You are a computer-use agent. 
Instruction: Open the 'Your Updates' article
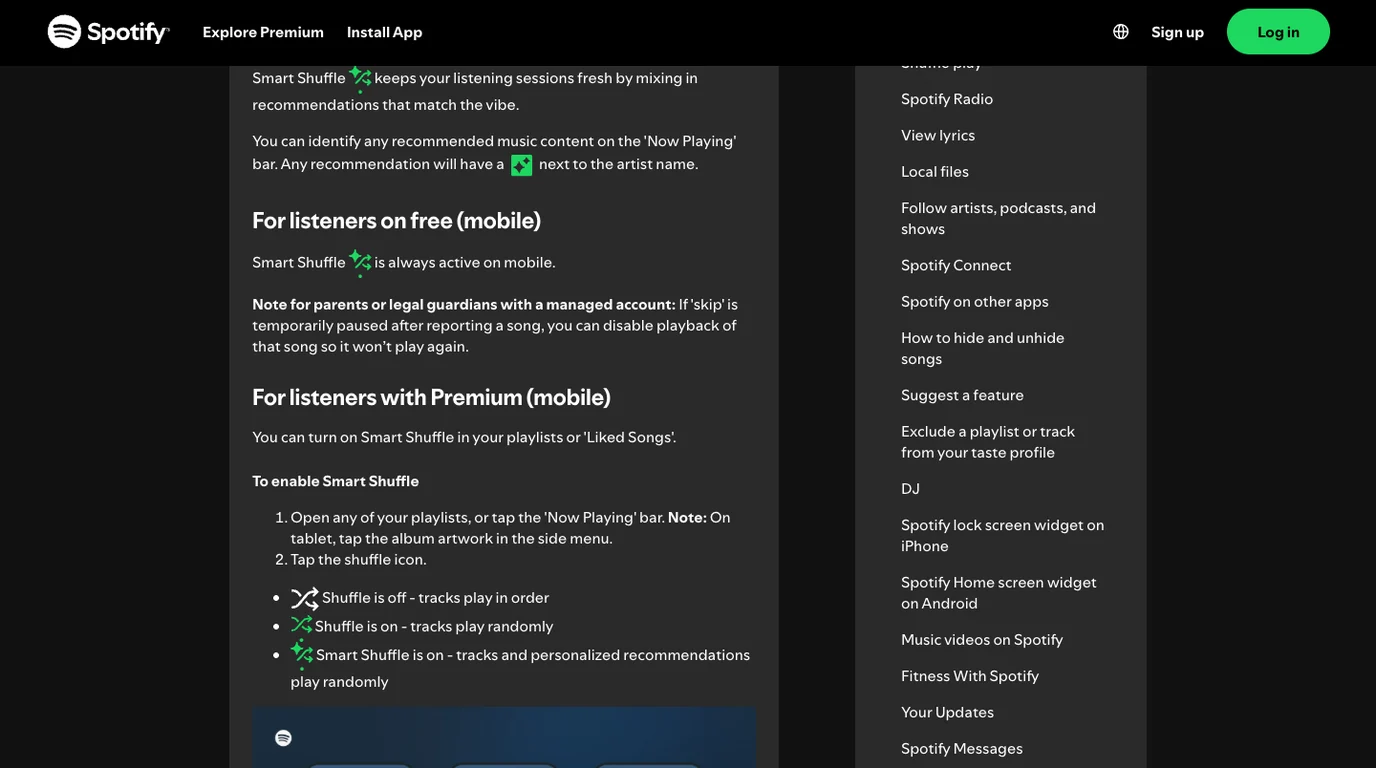click(x=947, y=712)
